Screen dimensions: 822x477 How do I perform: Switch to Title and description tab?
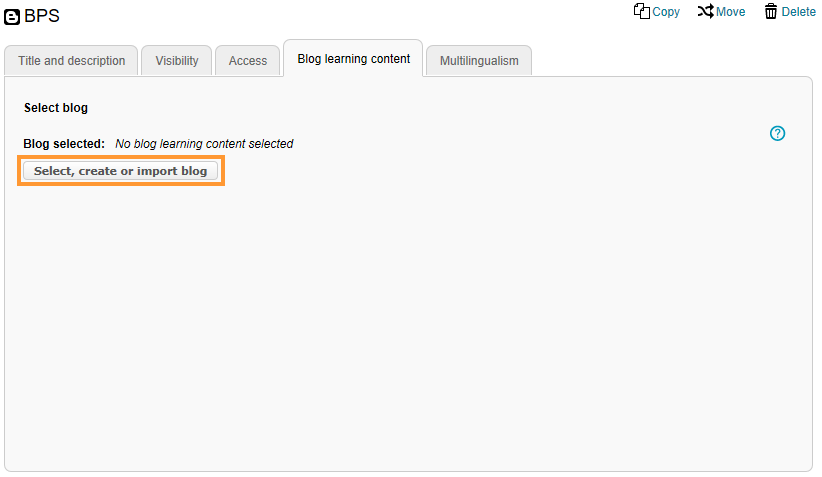coord(72,61)
